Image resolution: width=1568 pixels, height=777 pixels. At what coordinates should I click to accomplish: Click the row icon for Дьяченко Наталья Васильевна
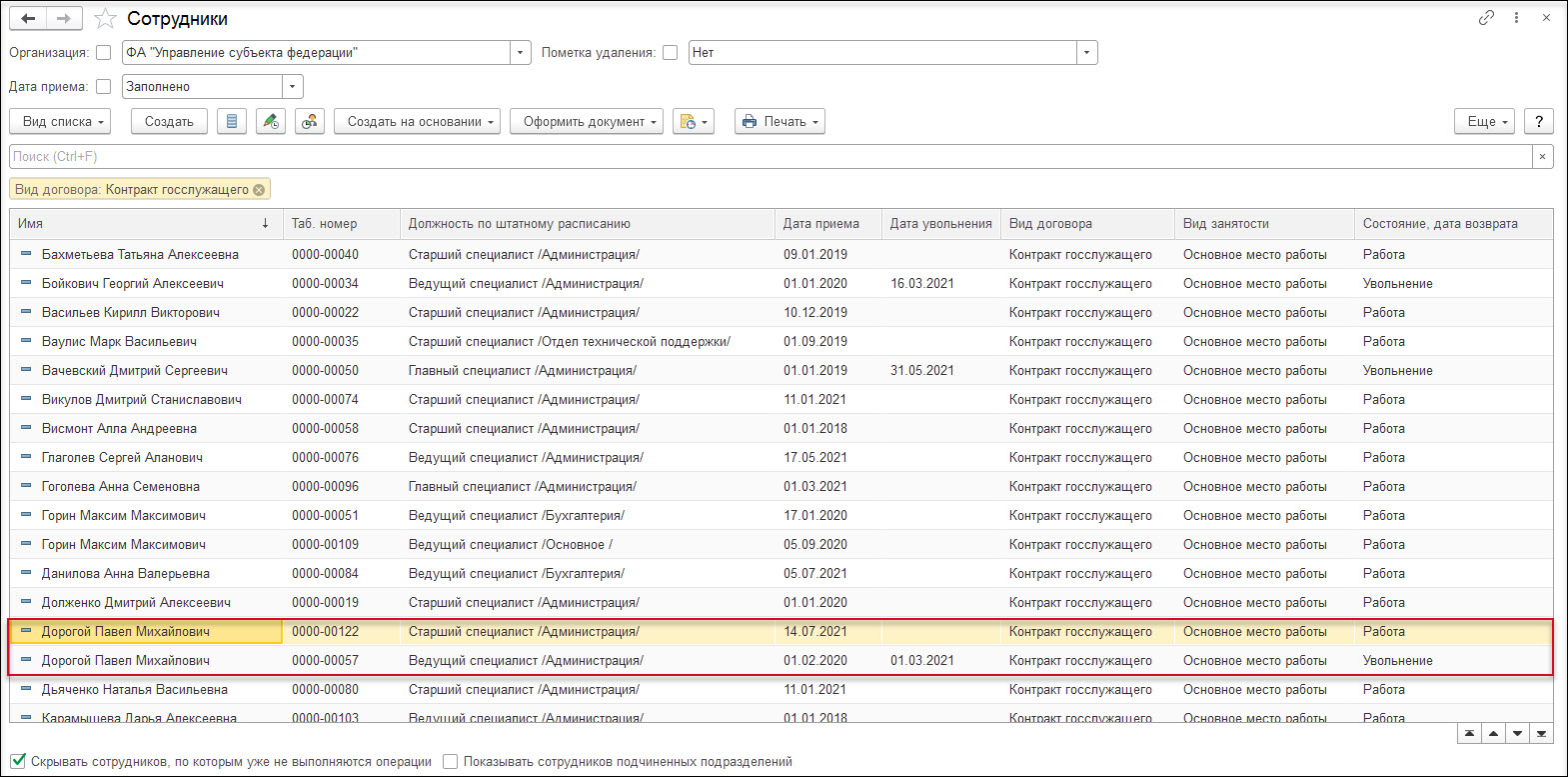[x=26, y=689]
